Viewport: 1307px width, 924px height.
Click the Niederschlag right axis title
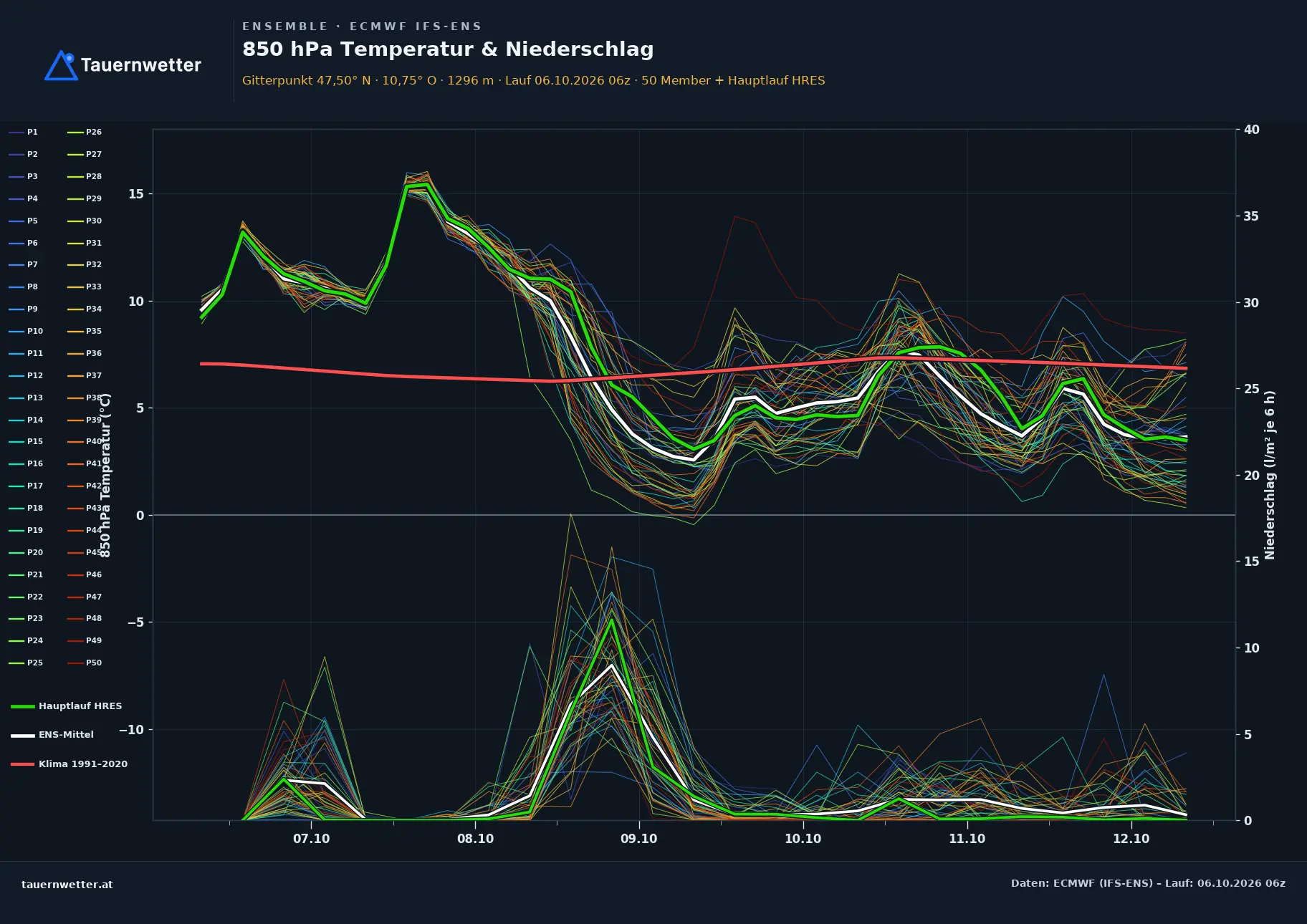(x=1270, y=475)
